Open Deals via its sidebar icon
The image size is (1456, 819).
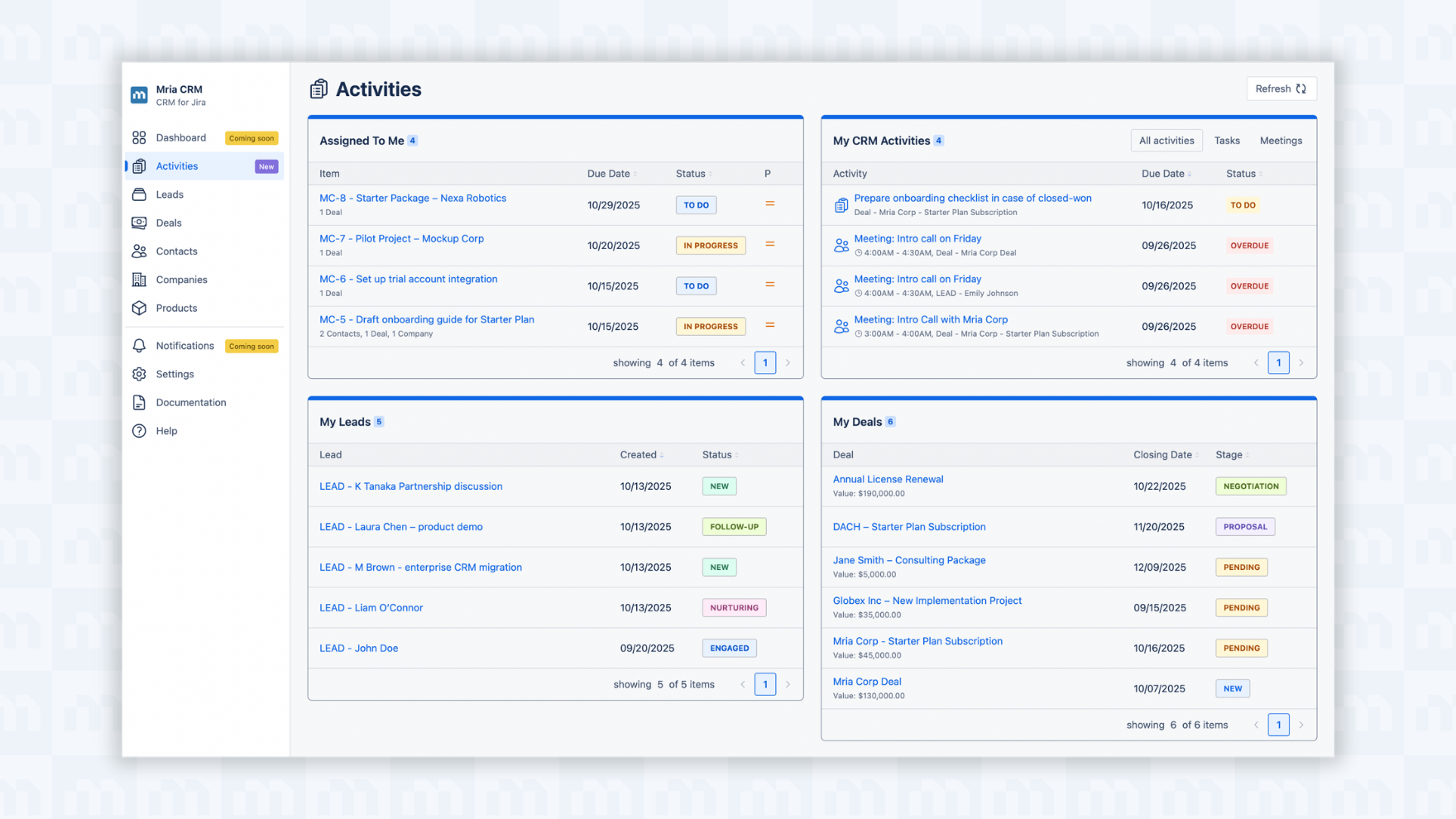click(x=139, y=223)
